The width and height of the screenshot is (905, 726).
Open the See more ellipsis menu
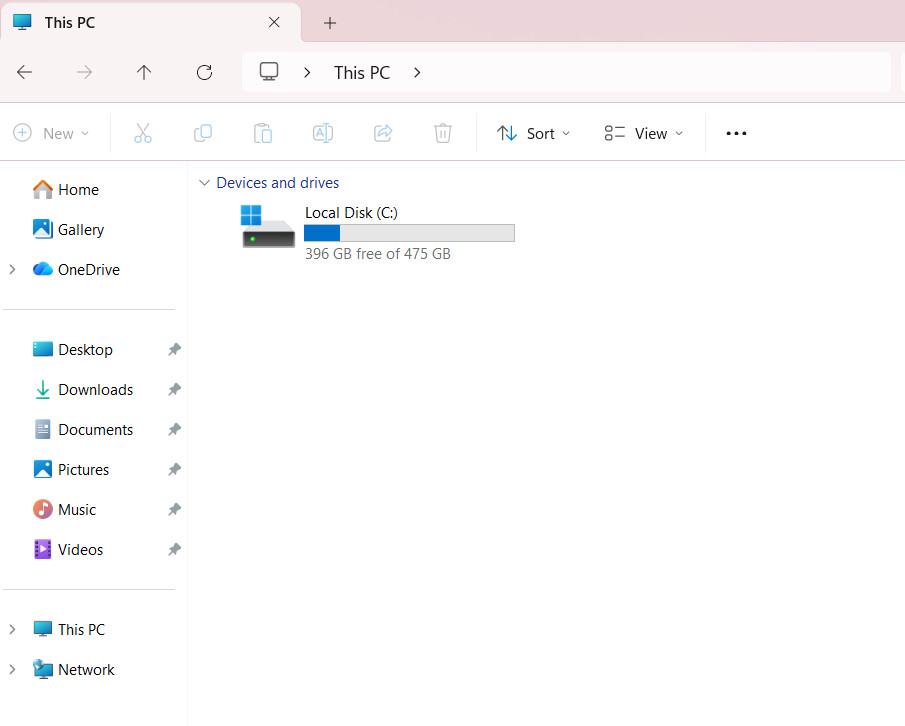click(x=736, y=133)
